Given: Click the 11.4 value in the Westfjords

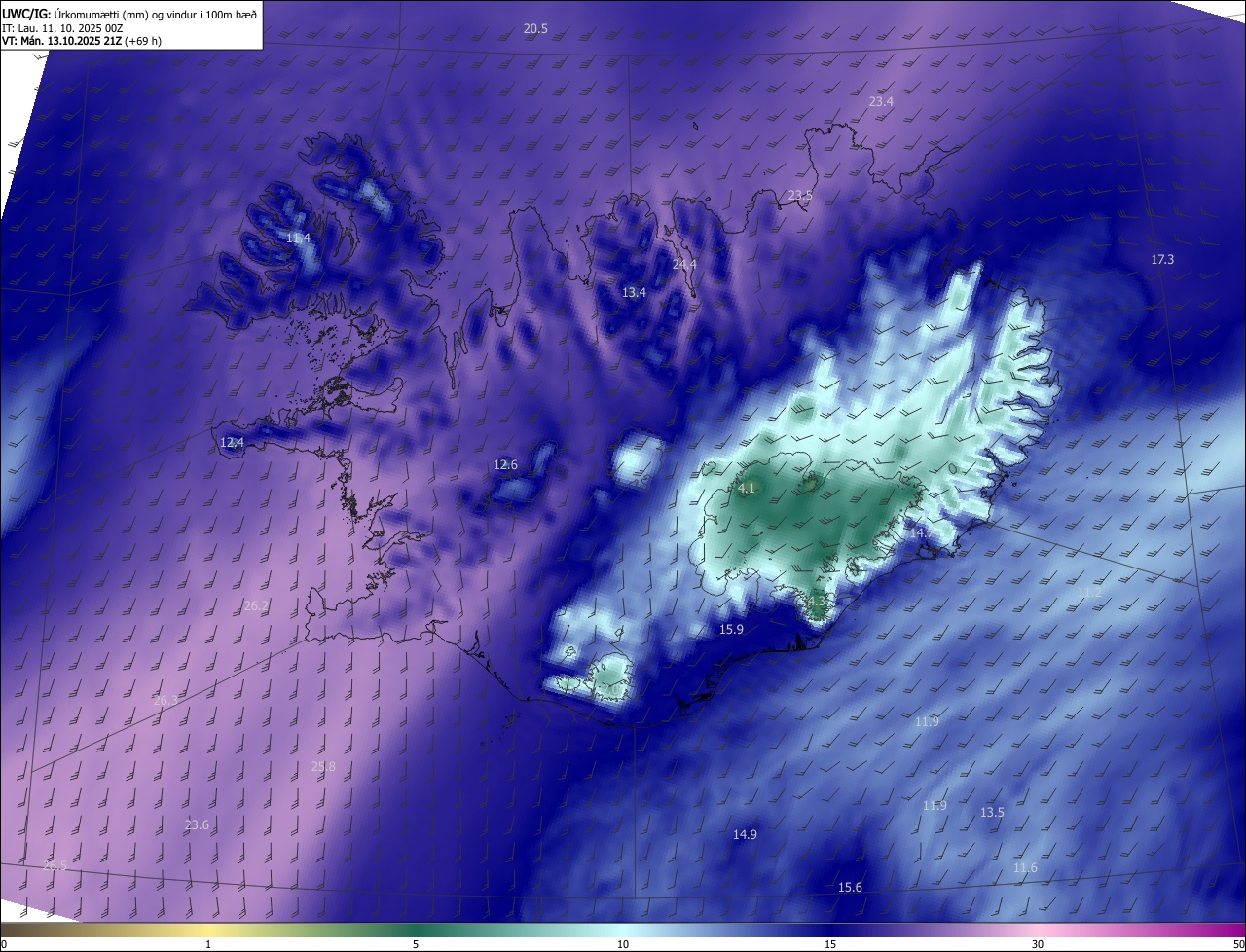Looking at the screenshot, I should point(298,238).
